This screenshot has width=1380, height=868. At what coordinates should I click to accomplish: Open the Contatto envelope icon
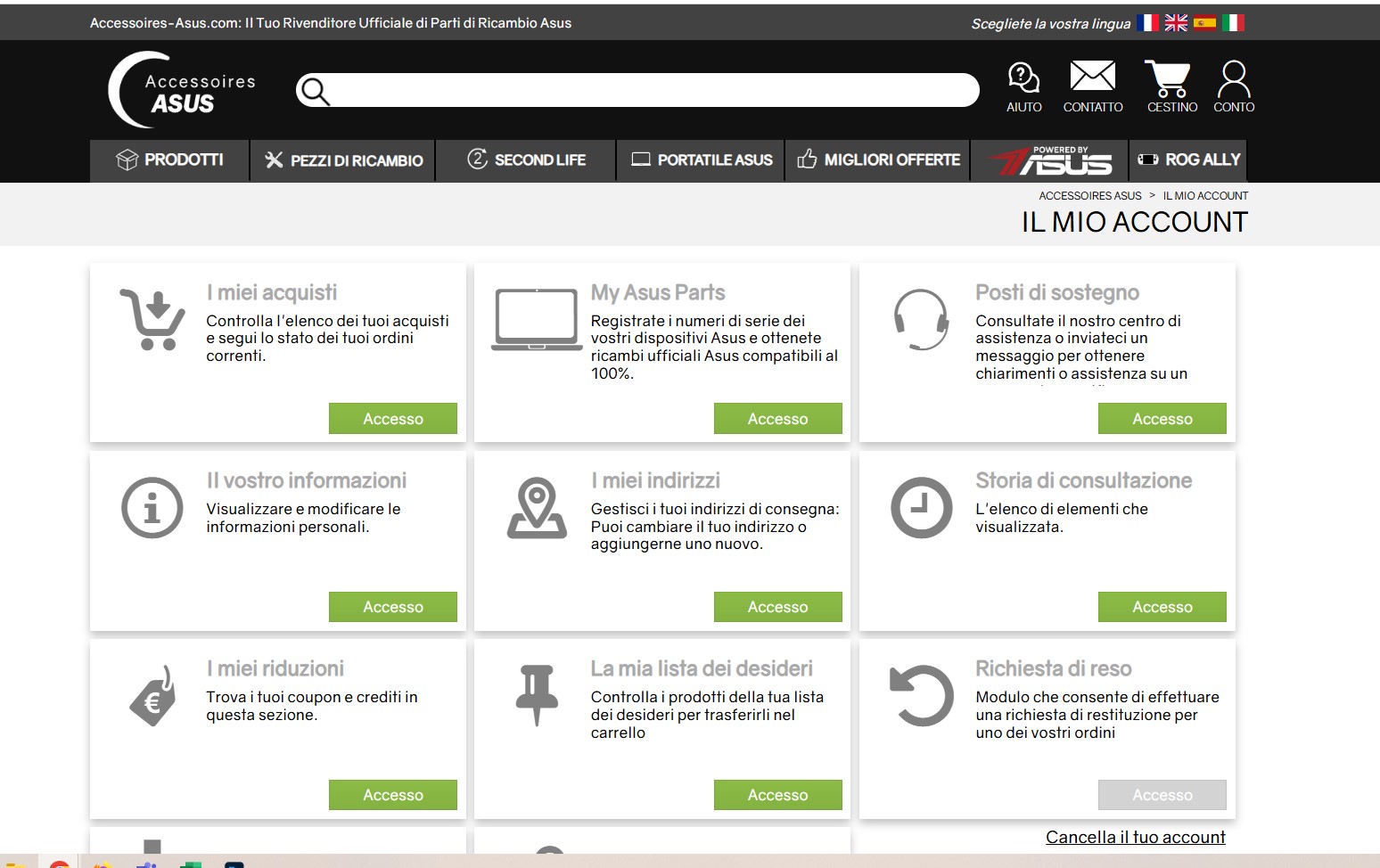[1093, 87]
